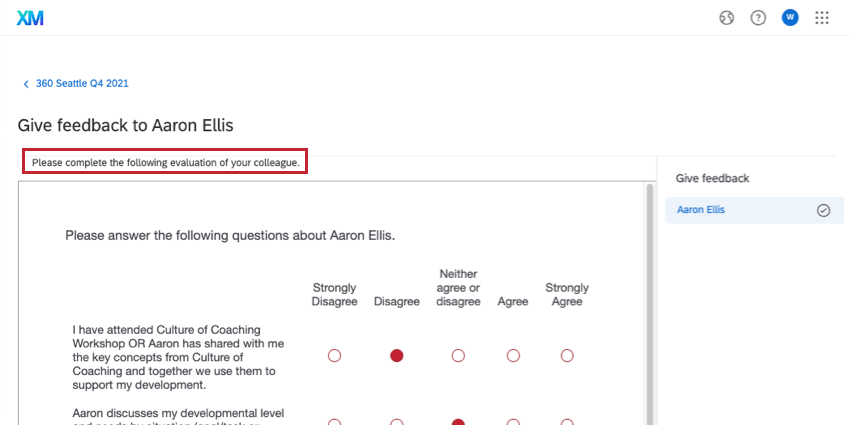The width and height of the screenshot is (850, 425).
Task: Click the Give feedback to Aaron Ellis title
Action: 126,125
